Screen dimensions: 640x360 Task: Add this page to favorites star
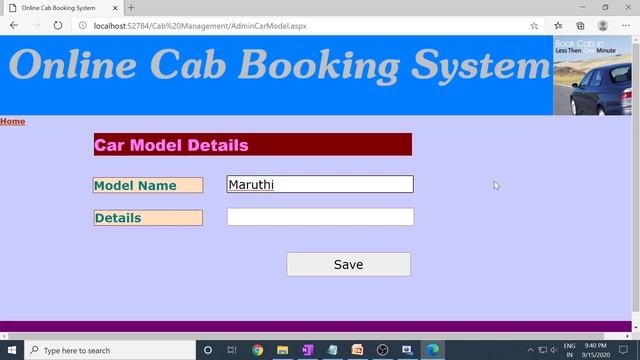tap(534, 26)
